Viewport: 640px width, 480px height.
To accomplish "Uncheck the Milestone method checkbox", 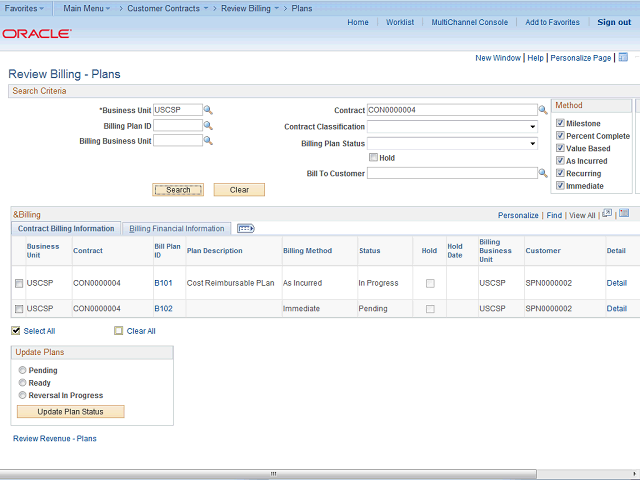I will pyautogui.click(x=560, y=123).
